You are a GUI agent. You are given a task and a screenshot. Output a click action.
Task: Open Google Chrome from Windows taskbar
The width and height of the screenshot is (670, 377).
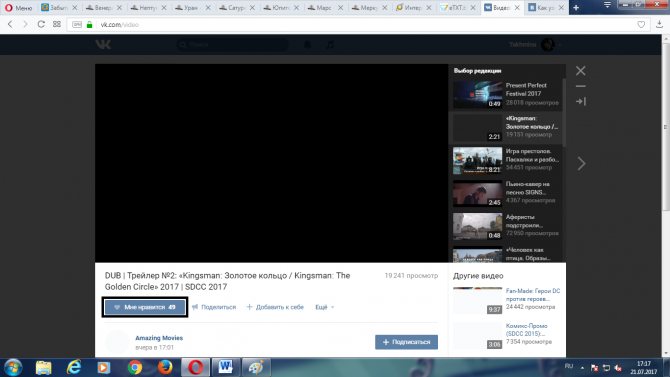tap(135, 367)
